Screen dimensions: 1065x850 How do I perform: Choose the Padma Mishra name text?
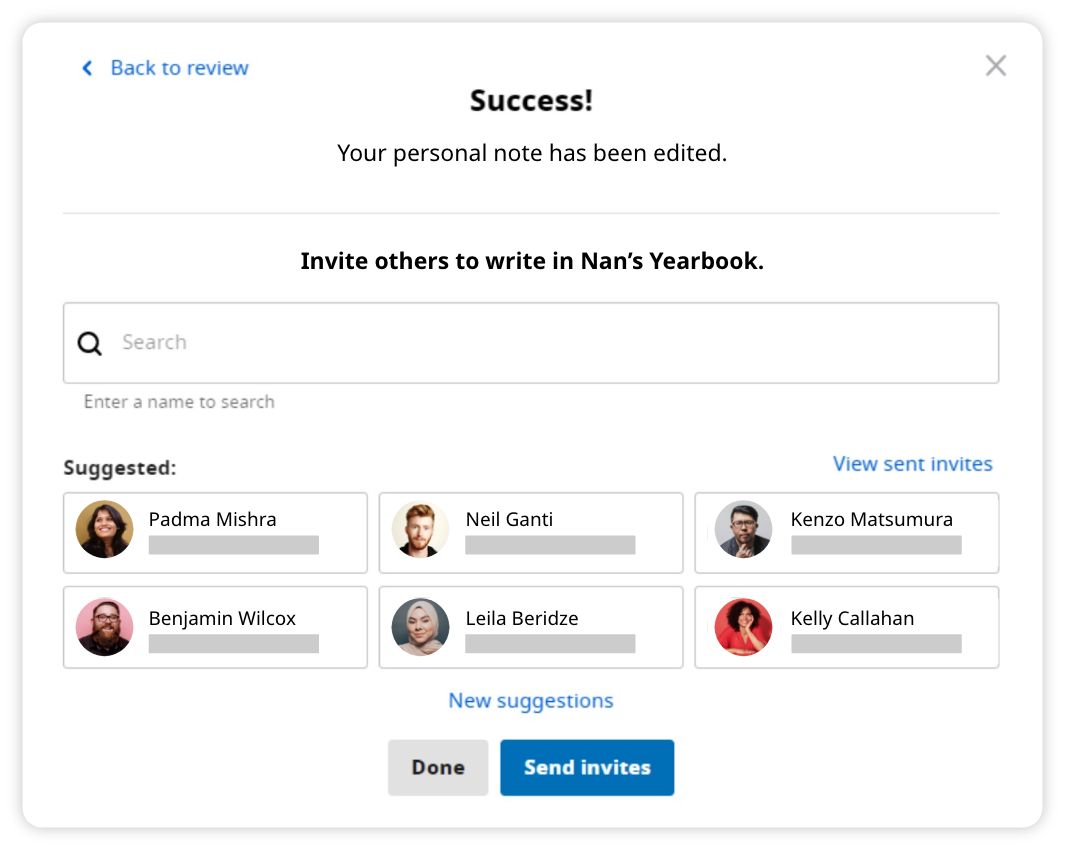213,520
